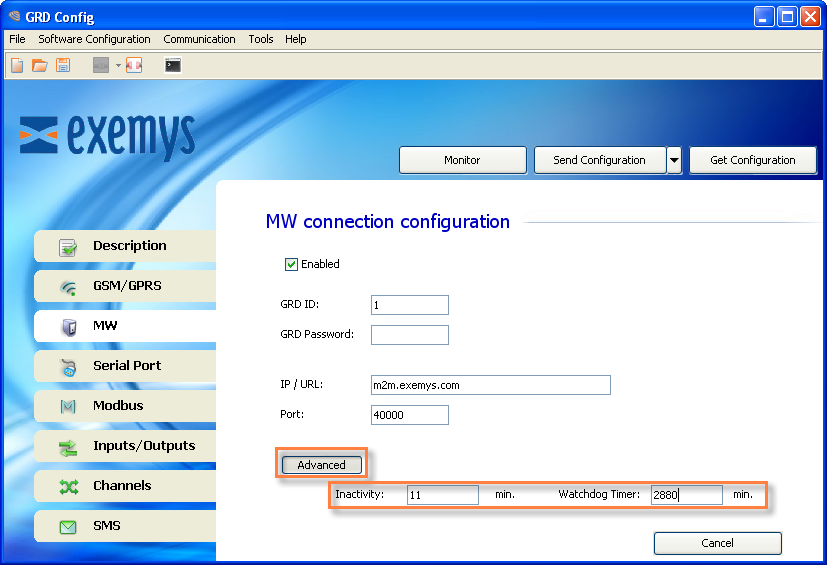Image resolution: width=827 pixels, height=565 pixels.
Task: Toggle the Enabled checkbox
Action: [291, 264]
